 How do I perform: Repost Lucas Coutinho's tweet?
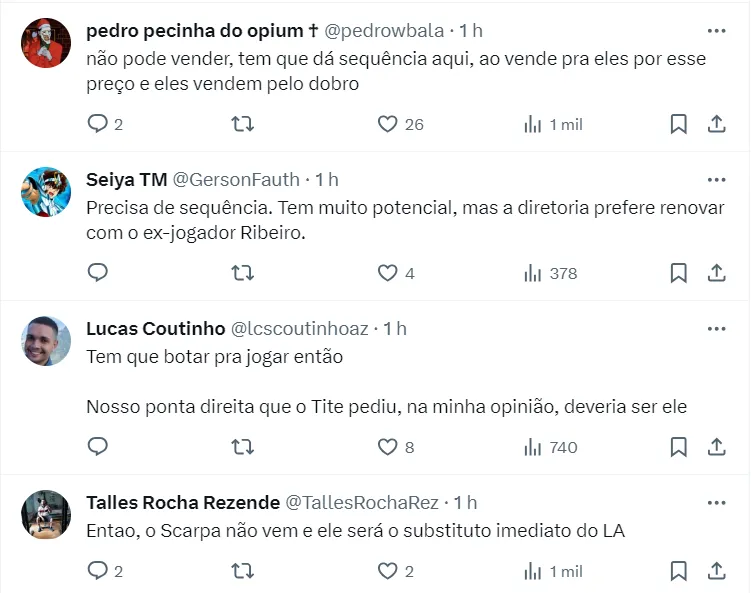242,447
